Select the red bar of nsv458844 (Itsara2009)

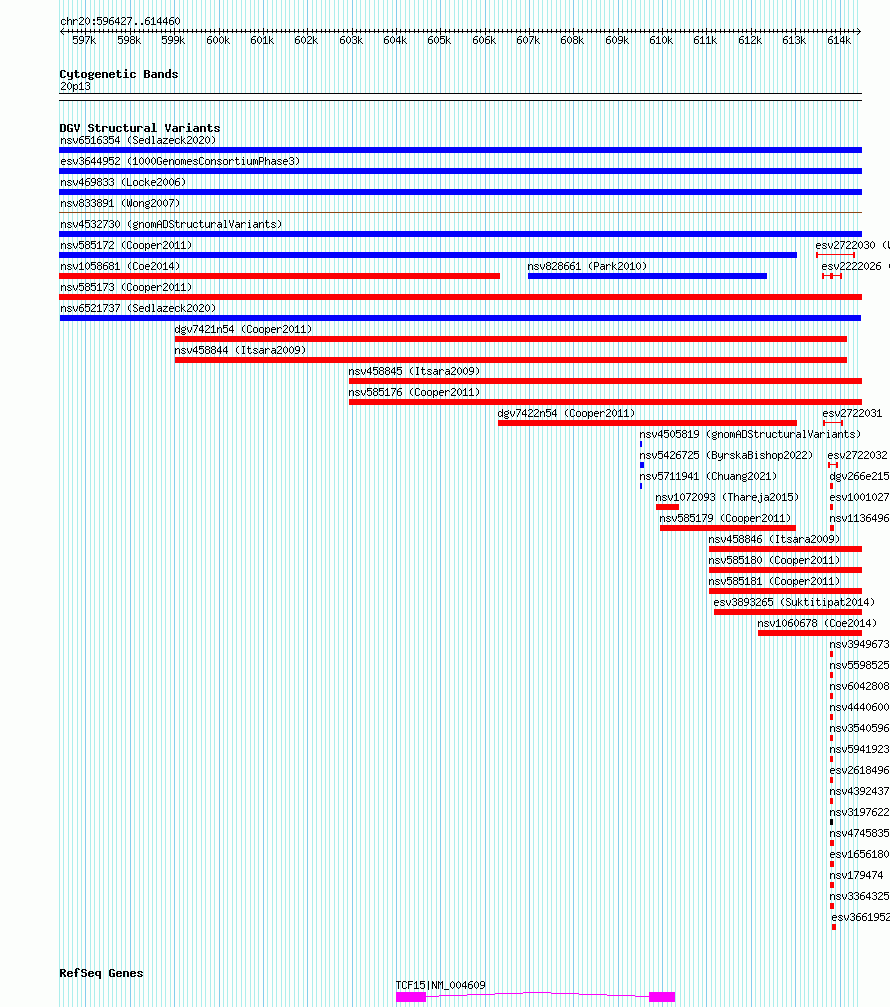510,360
